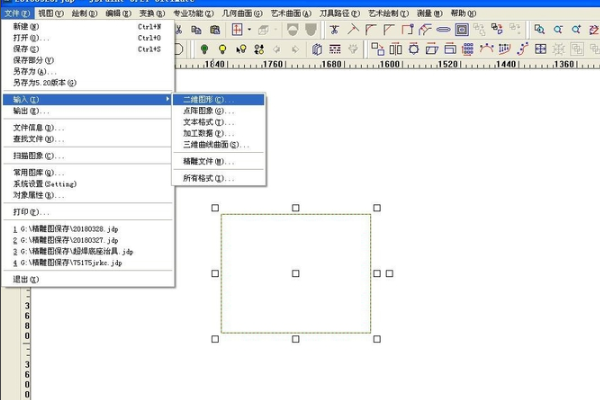Click the bottom-right selection handle of rectangle

377,339
